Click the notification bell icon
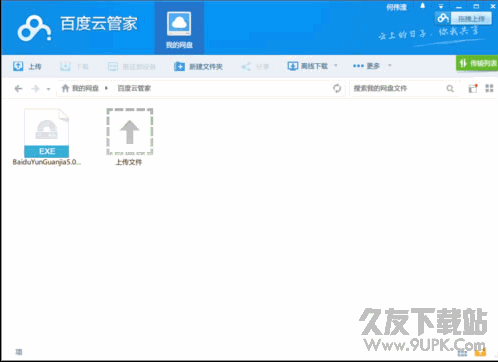The width and height of the screenshot is (498, 362). tap(423, 6)
